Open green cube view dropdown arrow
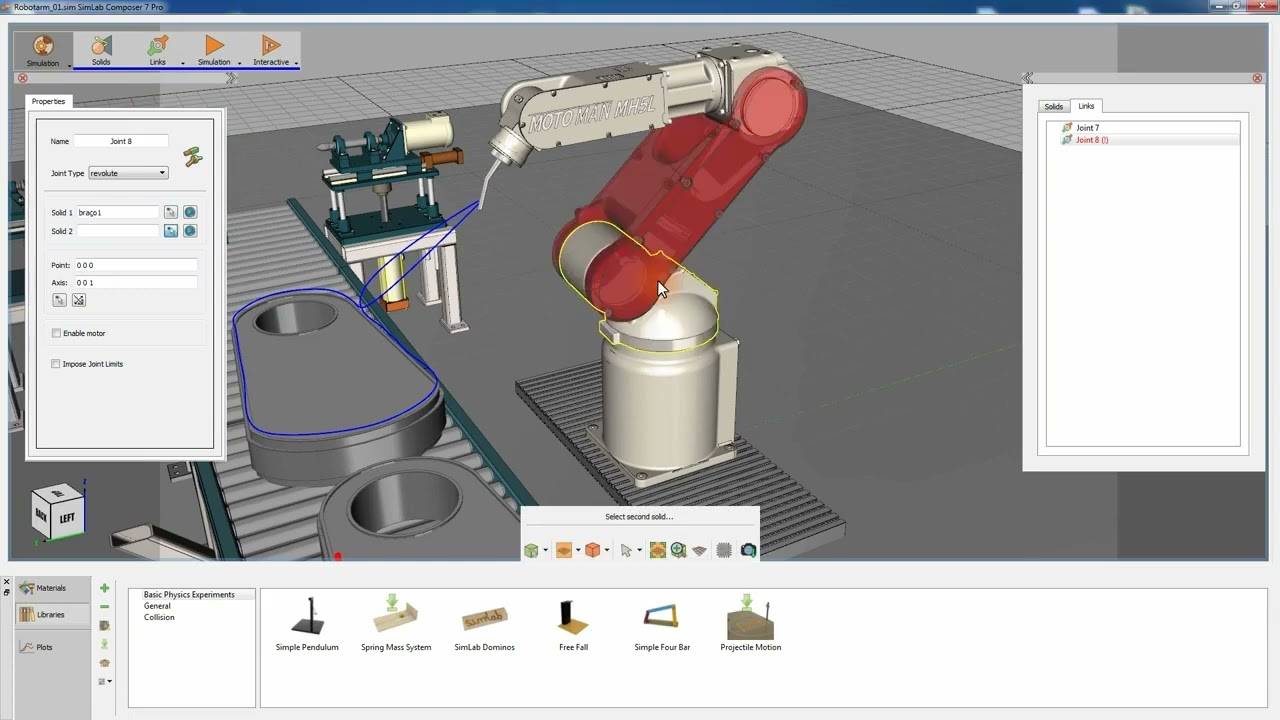This screenshot has width=1280, height=720. (x=545, y=551)
